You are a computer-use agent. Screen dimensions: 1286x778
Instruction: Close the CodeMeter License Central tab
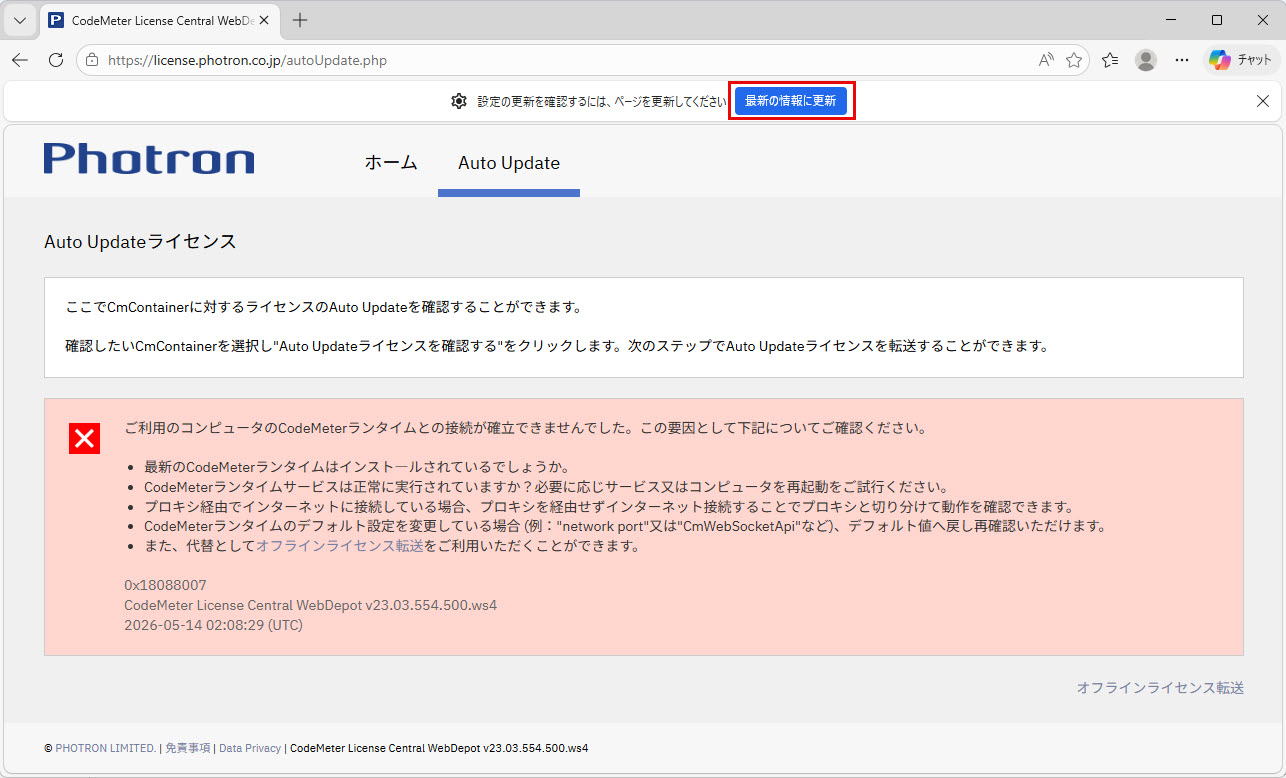265,20
